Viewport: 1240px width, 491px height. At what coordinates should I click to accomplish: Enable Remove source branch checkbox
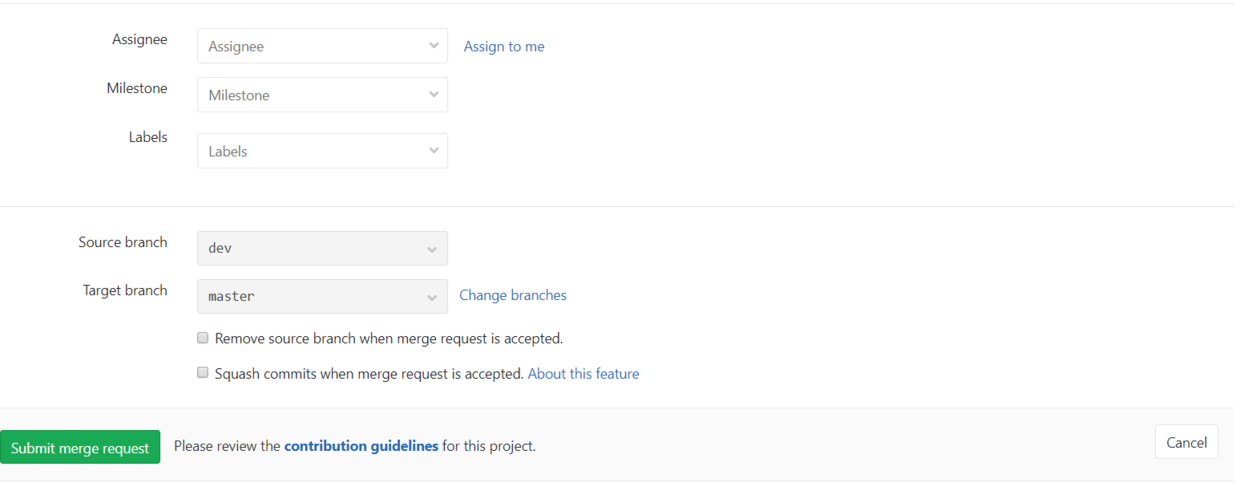tap(203, 338)
